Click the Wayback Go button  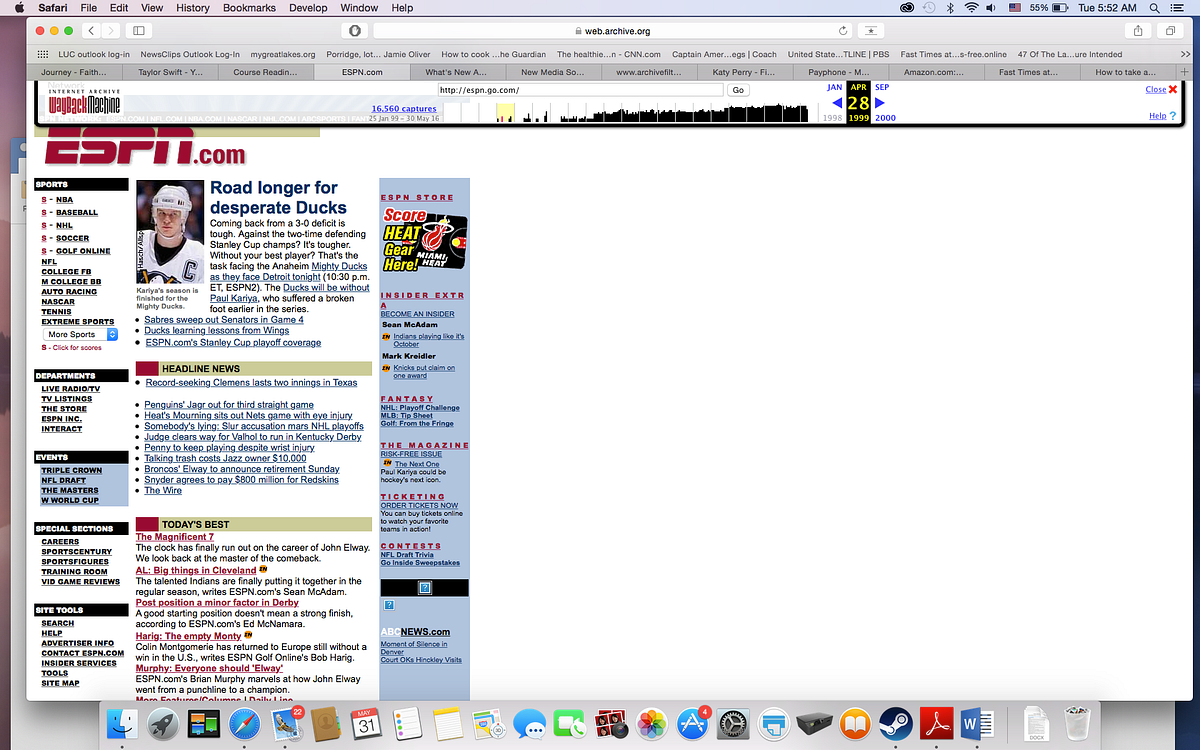(738, 90)
